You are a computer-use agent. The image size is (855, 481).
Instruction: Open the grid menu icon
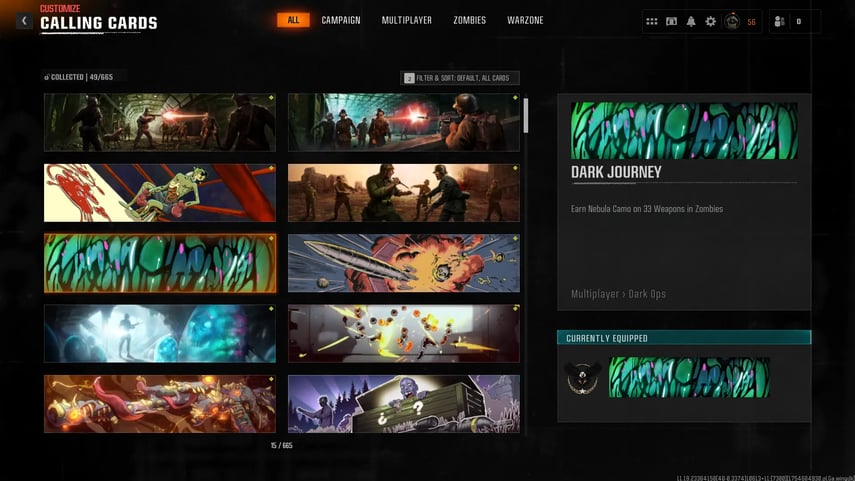click(x=652, y=21)
